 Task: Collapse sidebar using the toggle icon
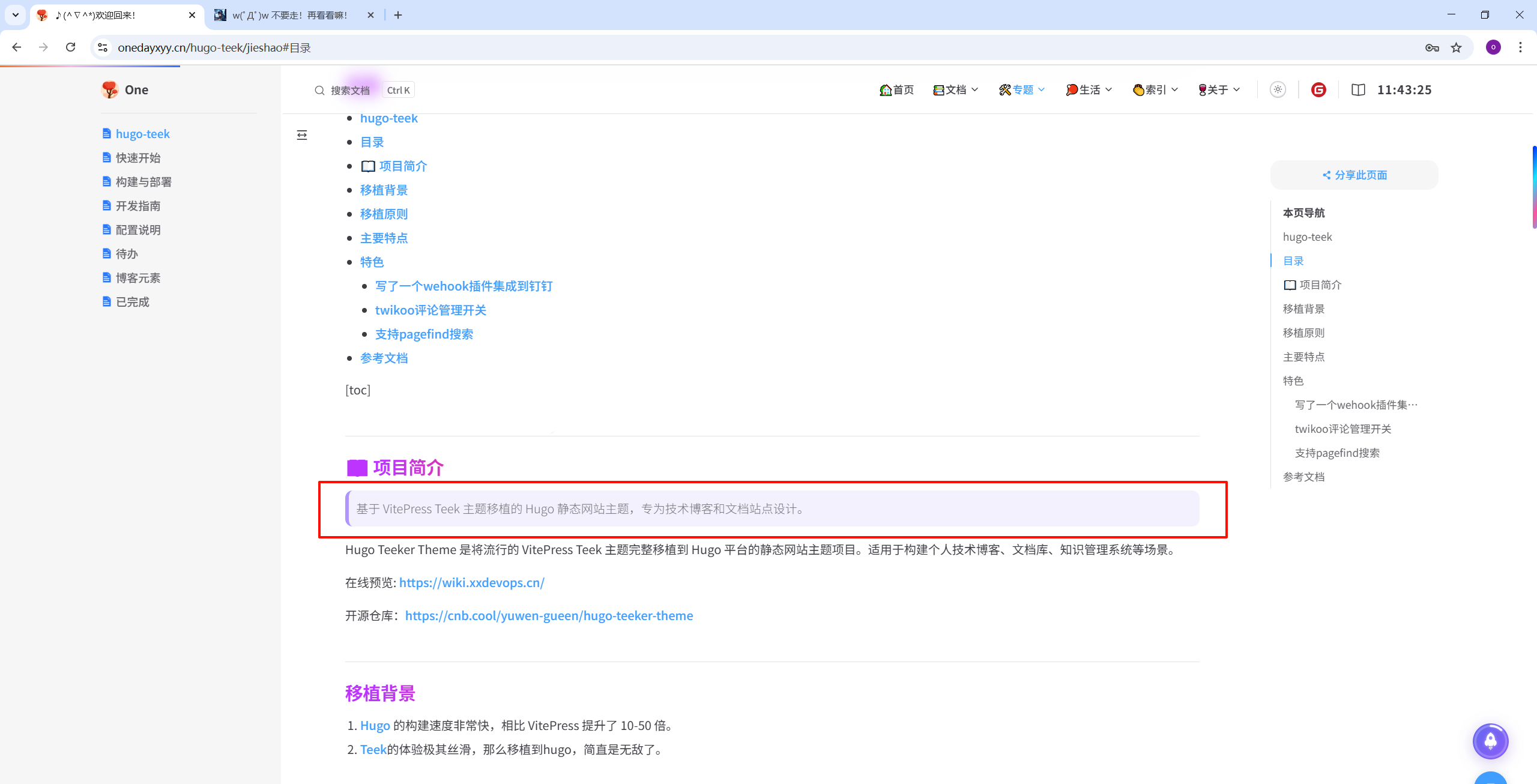pyautogui.click(x=302, y=135)
